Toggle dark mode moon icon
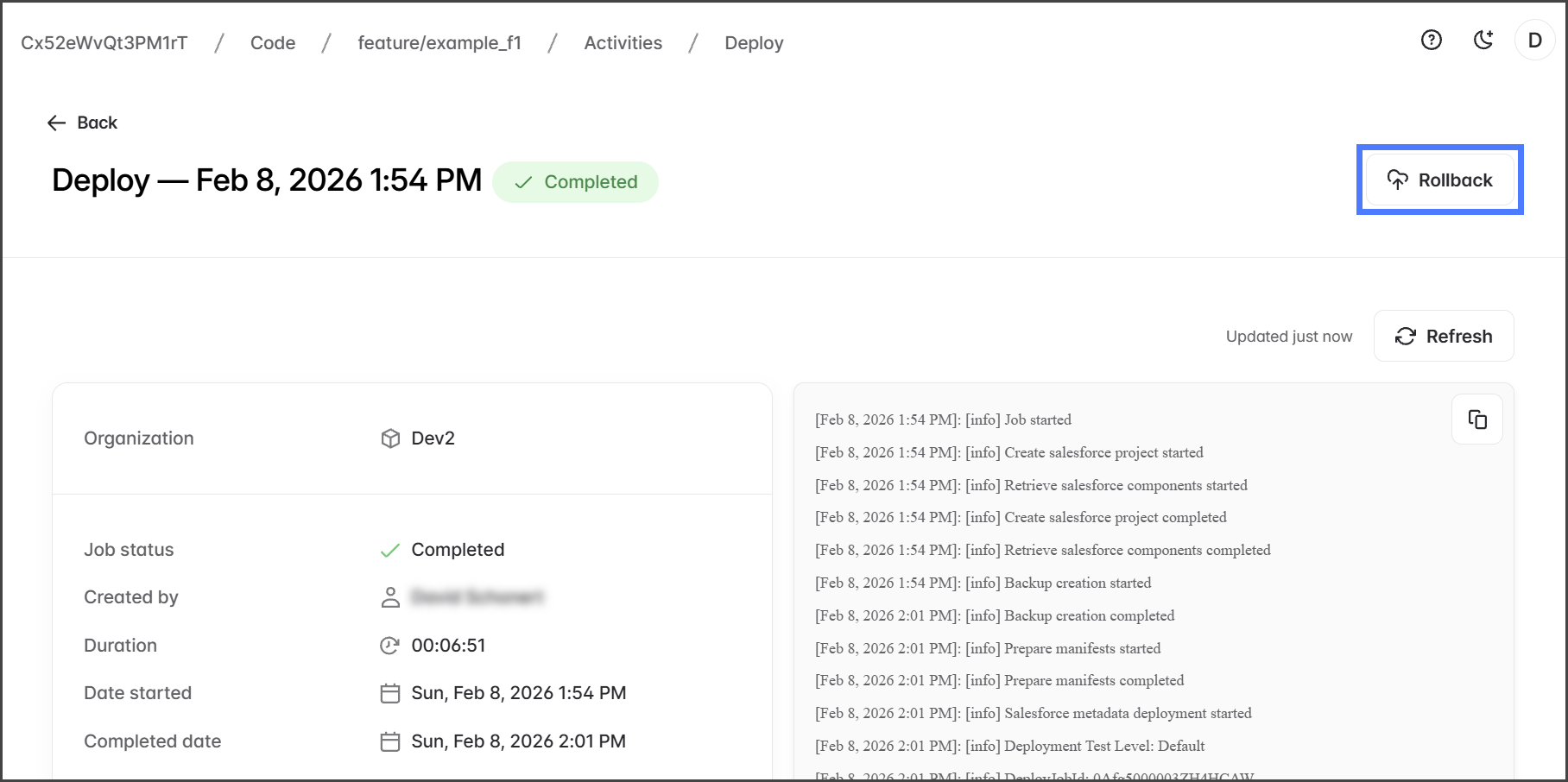This screenshot has width=1568, height=782. 1483,40
